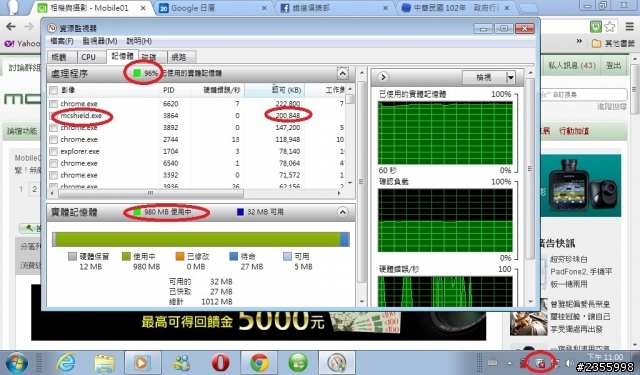Screen dimensions: 640x375
Task: Open the 行動加值 link
Action: click(574, 131)
